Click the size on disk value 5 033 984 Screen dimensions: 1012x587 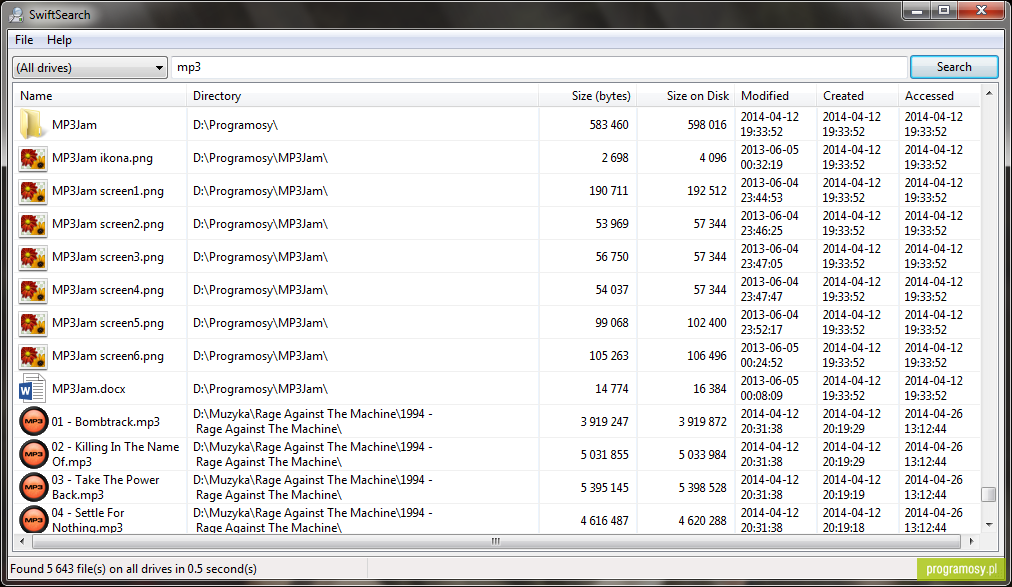click(x=702, y=455)
